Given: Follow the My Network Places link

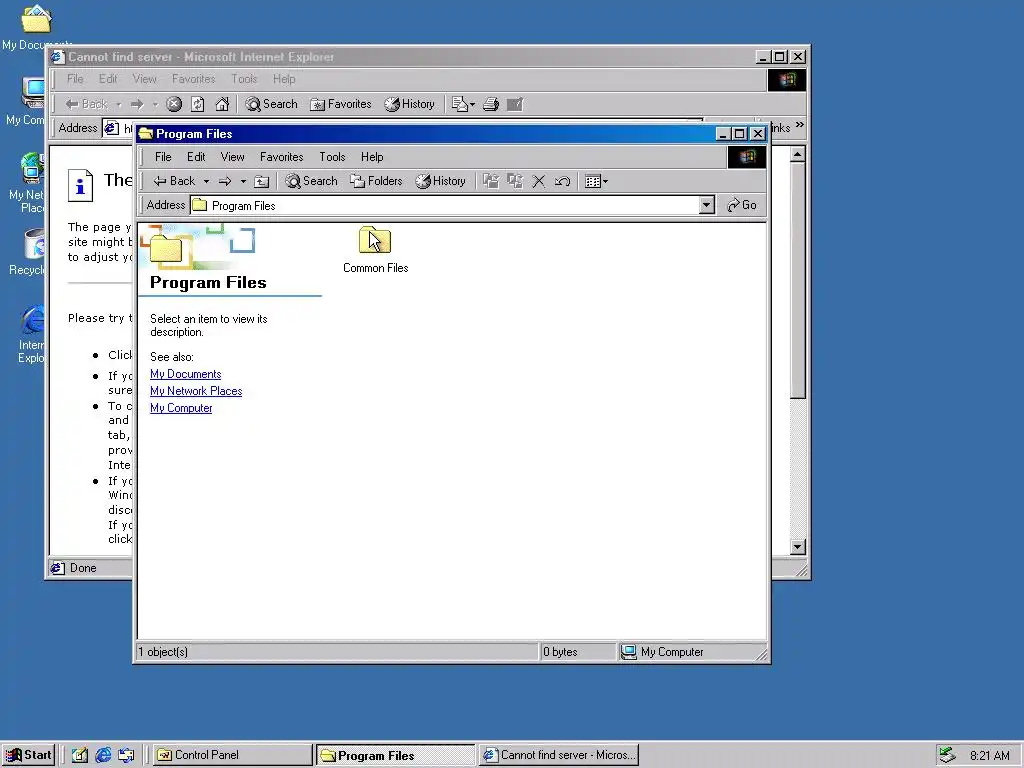Looking at the screenshot, I should 196,391.
